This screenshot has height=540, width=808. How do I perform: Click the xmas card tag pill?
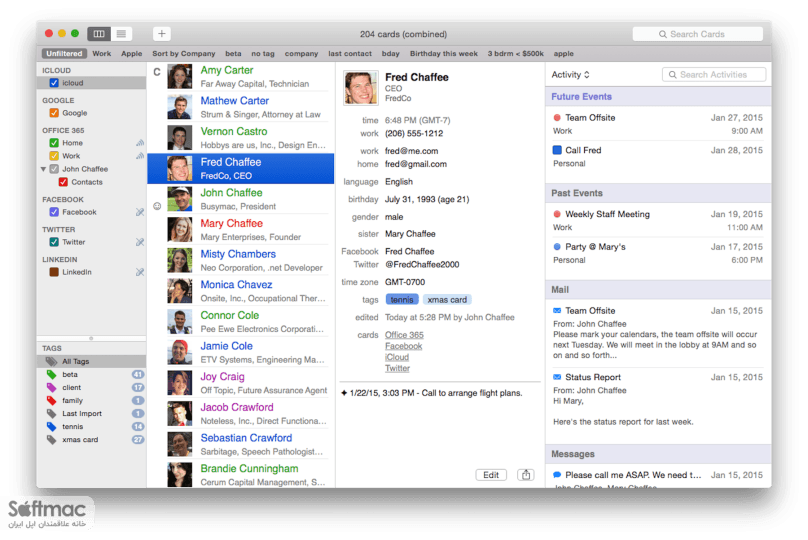click(447, 299)
